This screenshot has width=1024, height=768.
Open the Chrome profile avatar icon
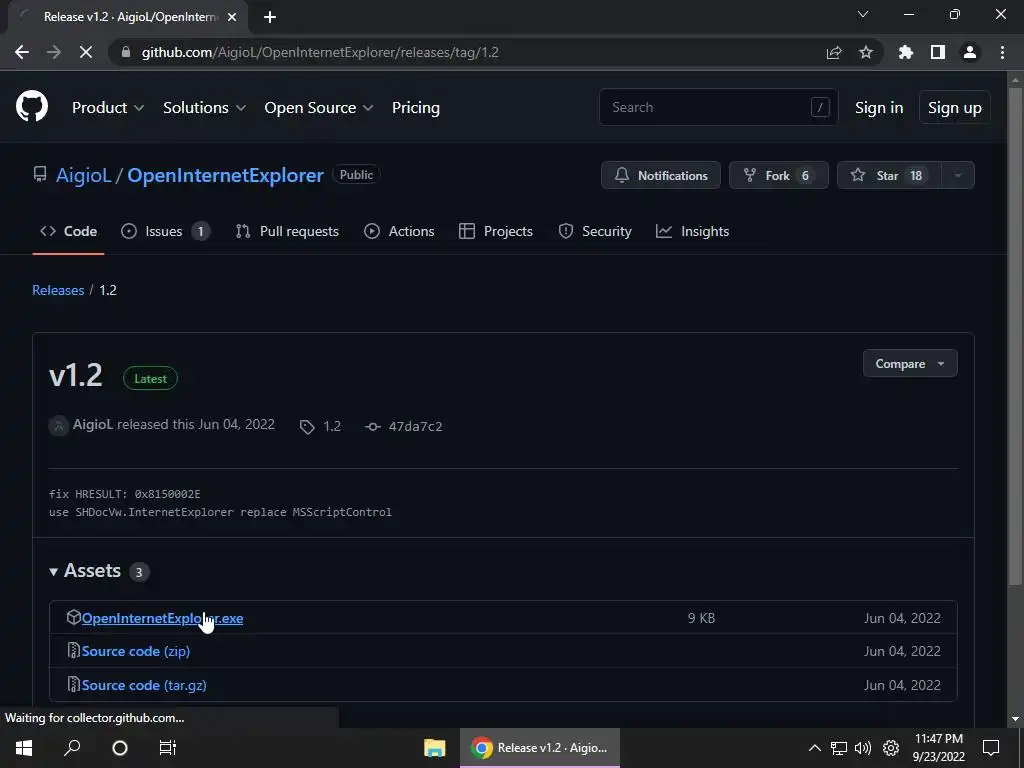970,52
